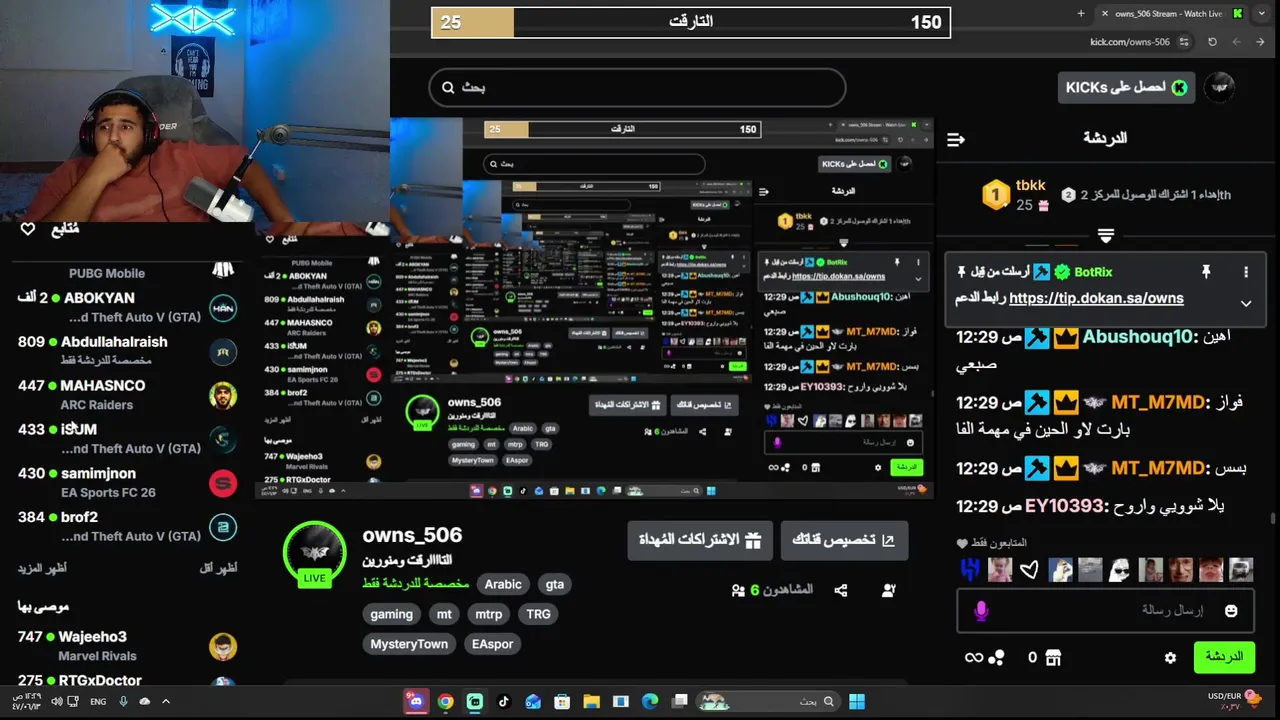The height and width of the screenshot is (720, 1280).
Task: Open the tip.dokan.sa/owns support link
Action: pos(1096,298)
